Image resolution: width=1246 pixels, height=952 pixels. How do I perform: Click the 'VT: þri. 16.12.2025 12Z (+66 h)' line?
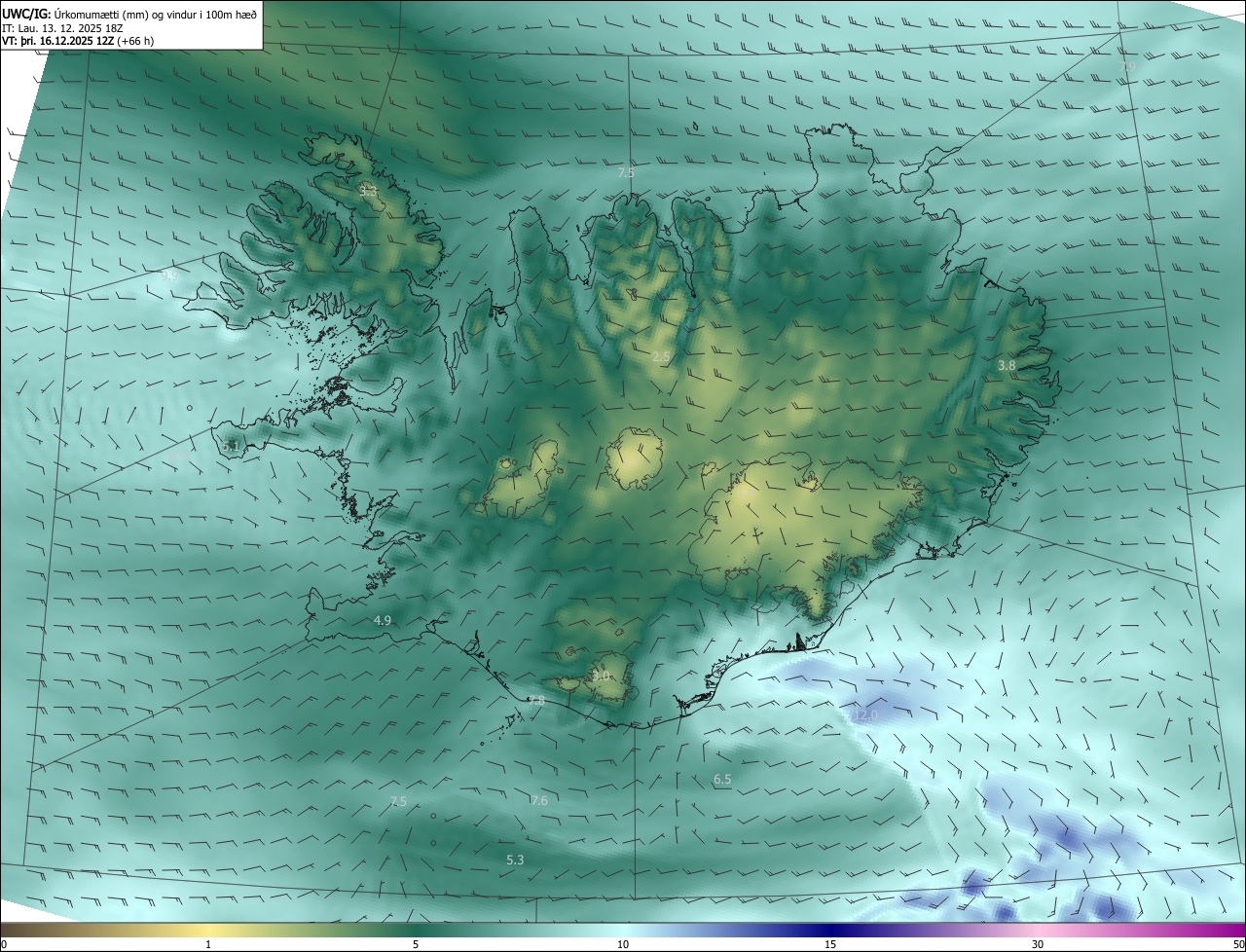click(78, 41)
